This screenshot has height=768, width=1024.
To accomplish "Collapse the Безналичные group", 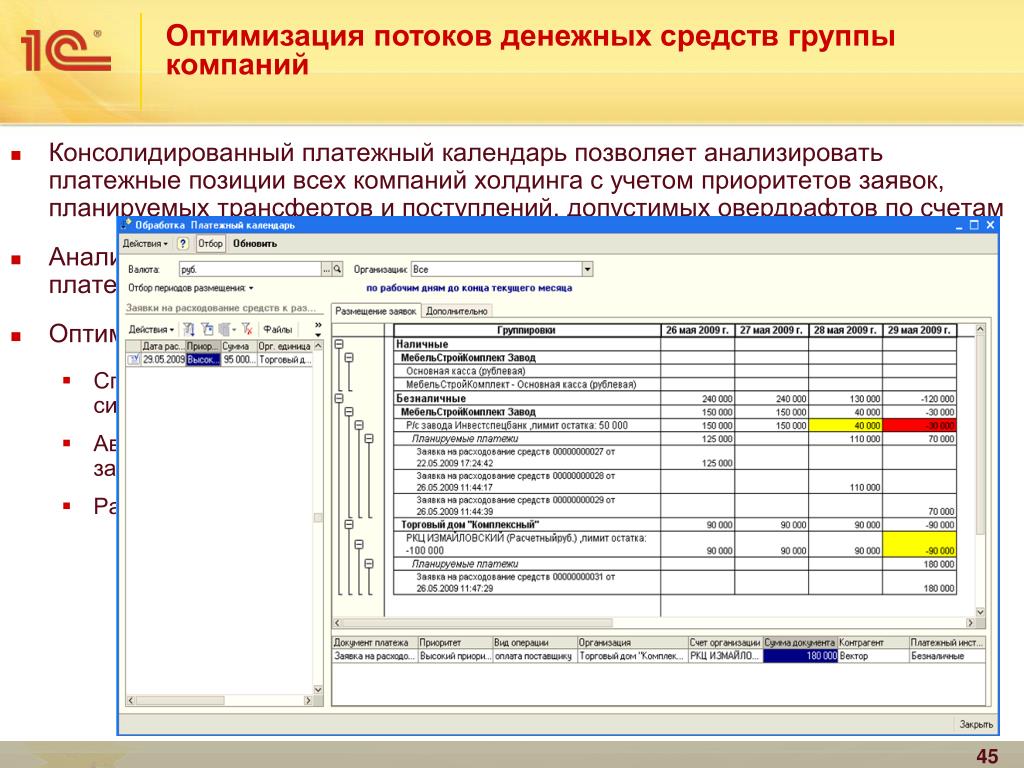I will click(x=339, y=398).
